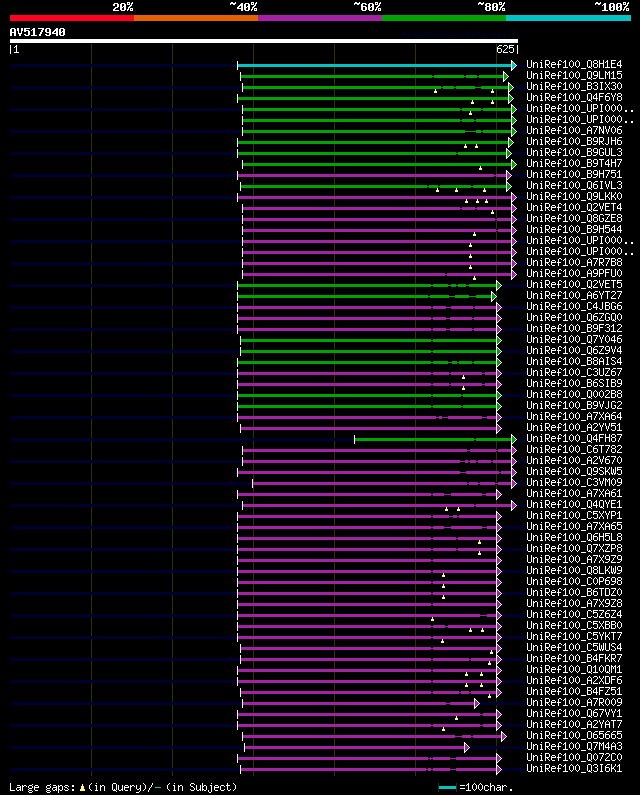Choose the UniRef100_C4JBG6 entry
Image resolution: width=640 pixels, height=795 pixels.
[x=574, y=306]
